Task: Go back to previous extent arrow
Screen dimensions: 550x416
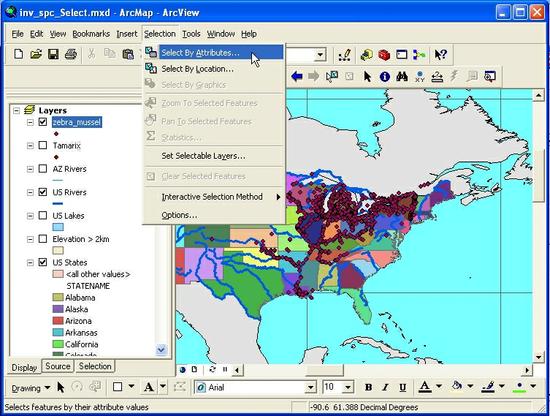Action: (297, 76)
